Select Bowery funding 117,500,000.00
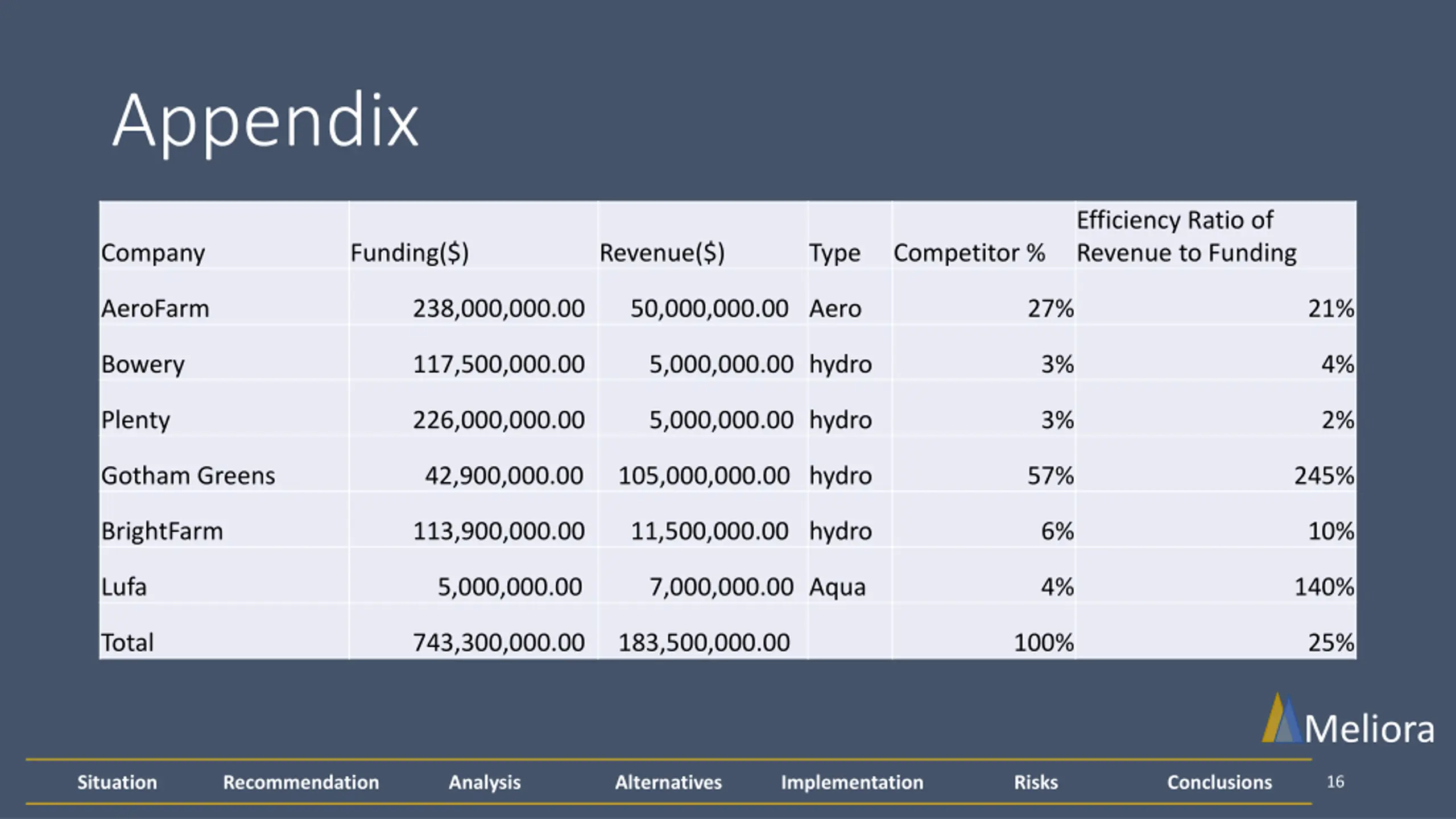 coord(499,365)
